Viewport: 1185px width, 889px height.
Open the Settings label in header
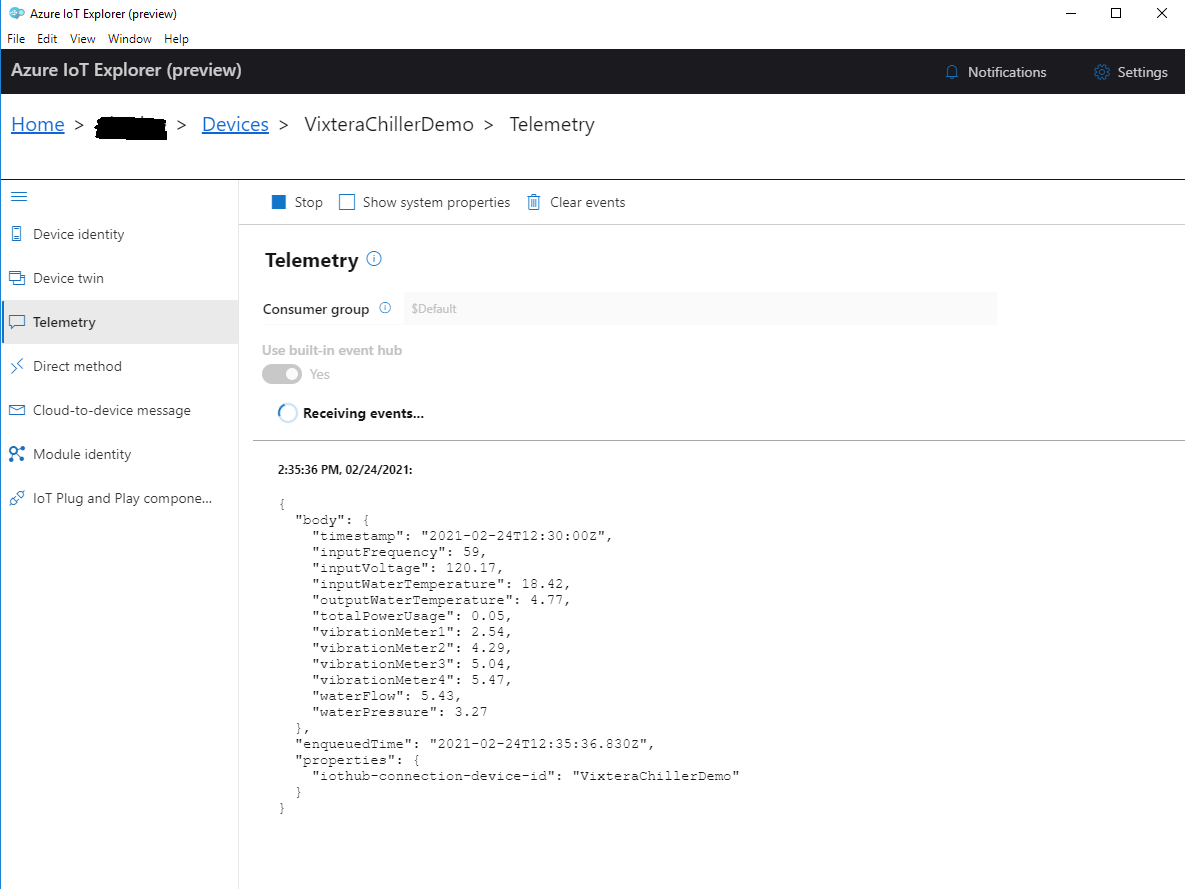click(1142, 72)
